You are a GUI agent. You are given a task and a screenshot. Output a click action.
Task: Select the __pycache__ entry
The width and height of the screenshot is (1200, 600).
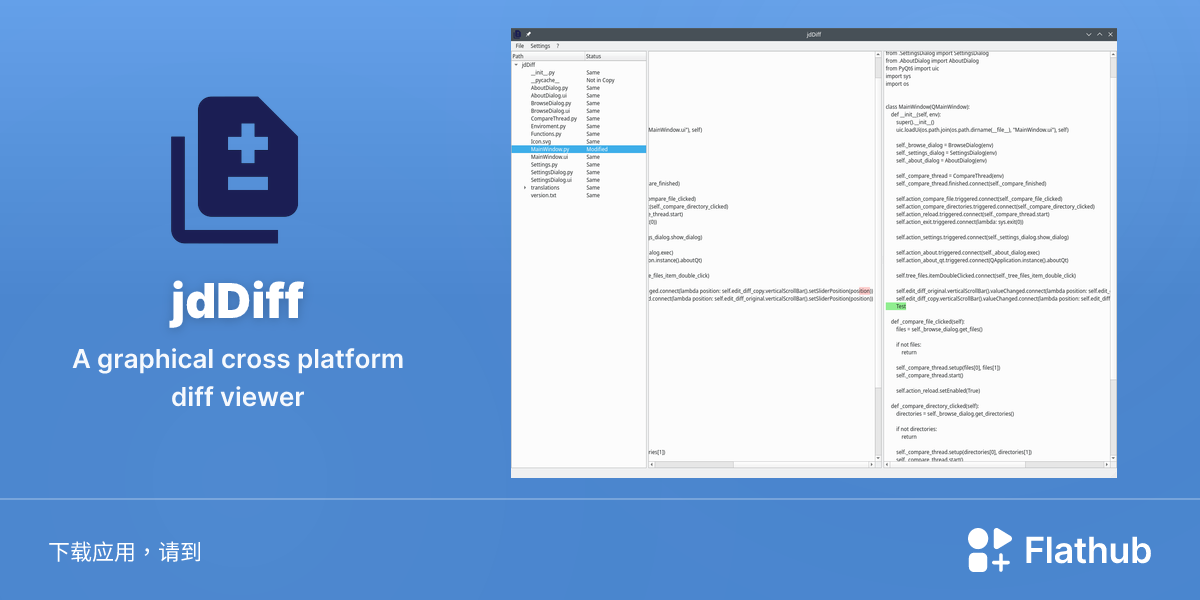(x=545, y=80)
